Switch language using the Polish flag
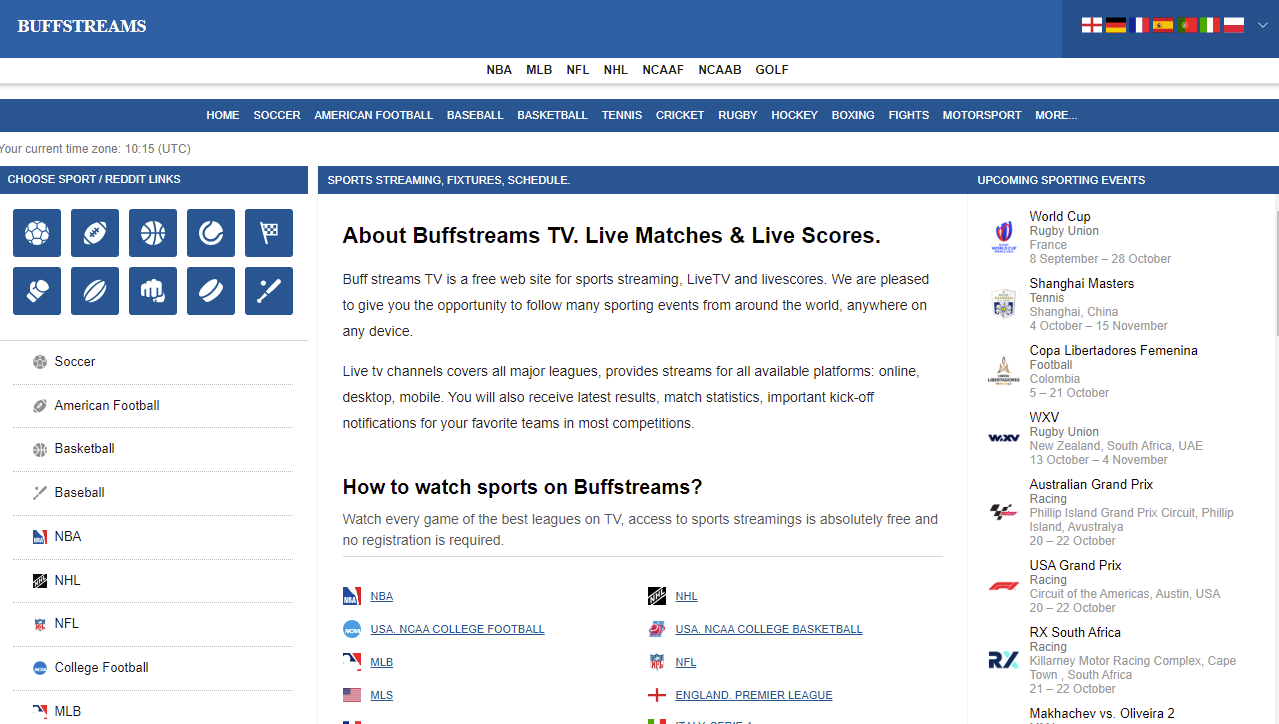 (x=1234, y=25)
